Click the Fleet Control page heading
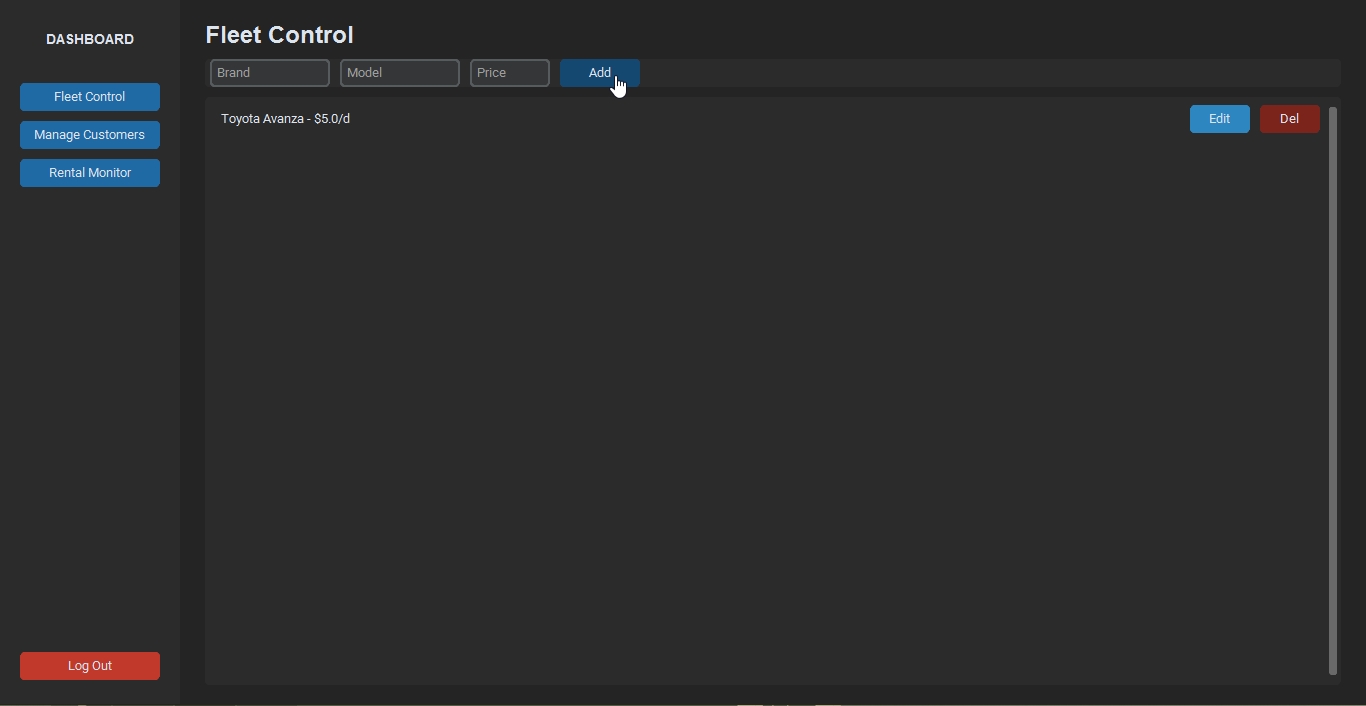The height and width of the screenshot is (706, 1366). tap(280, 35)
